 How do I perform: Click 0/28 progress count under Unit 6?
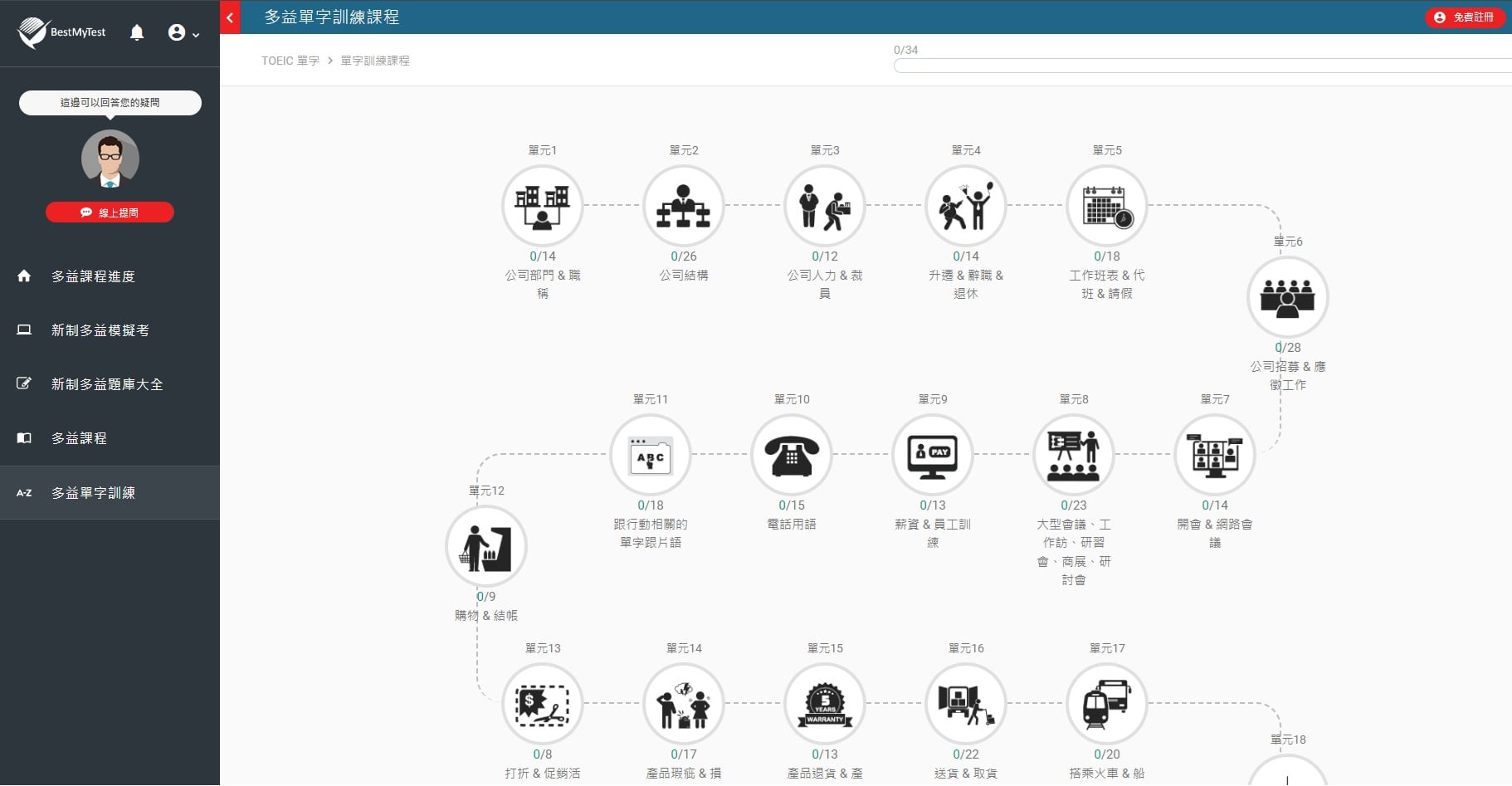[1288, 348]
